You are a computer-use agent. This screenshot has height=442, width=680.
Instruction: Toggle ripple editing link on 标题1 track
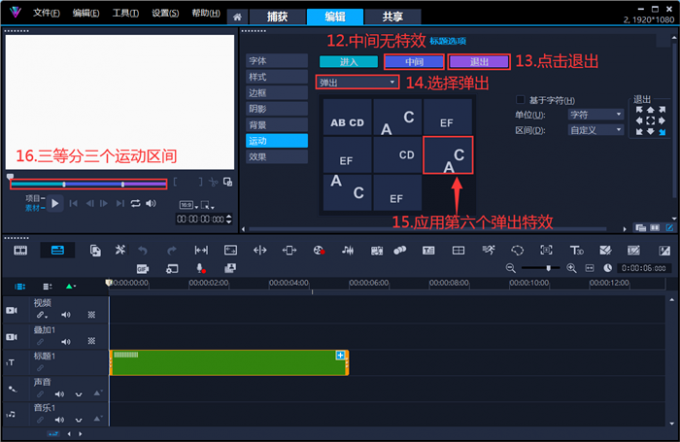point(40,368)
